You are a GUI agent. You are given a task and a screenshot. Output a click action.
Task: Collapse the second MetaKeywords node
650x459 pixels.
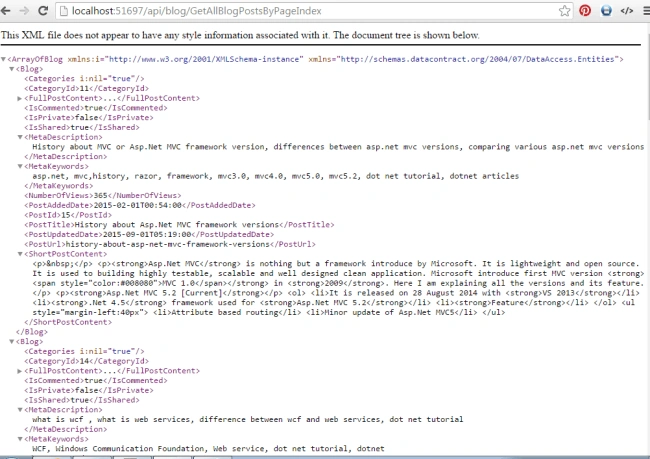pos(19,439)
